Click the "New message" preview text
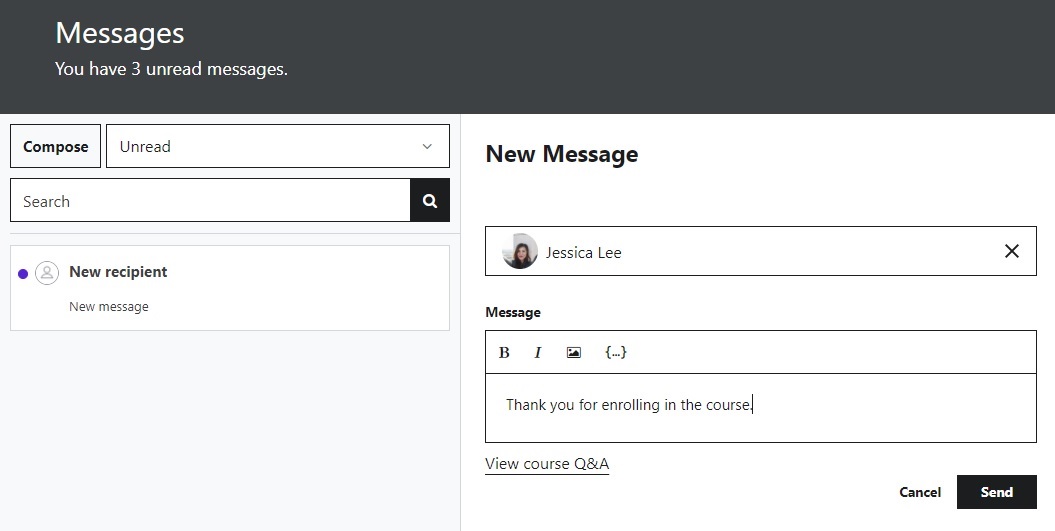The width and height of the screenshot is (1055, 531). point(109,307)
